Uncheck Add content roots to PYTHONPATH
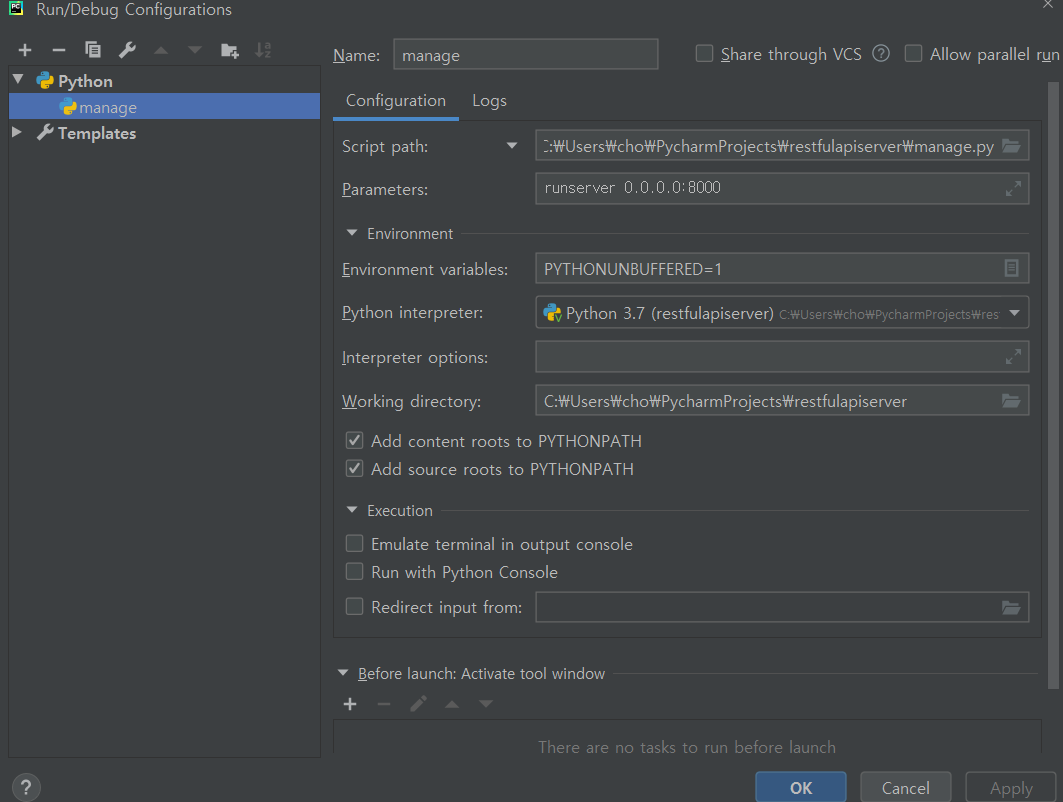This screenshot has height=802, width=1063. [x=355, y=441]
